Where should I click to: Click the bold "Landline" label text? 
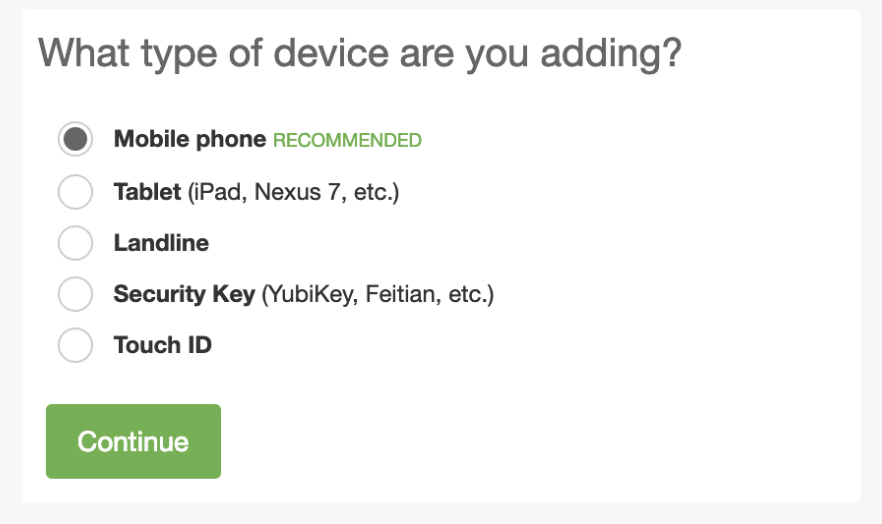161,243
